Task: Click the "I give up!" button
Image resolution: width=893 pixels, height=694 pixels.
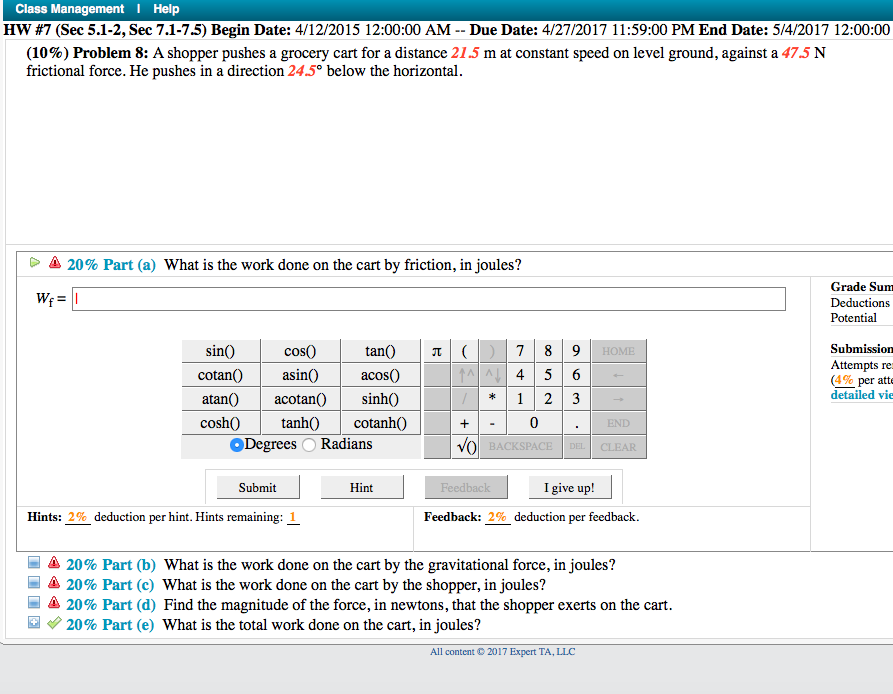Action: click(570, 487)
